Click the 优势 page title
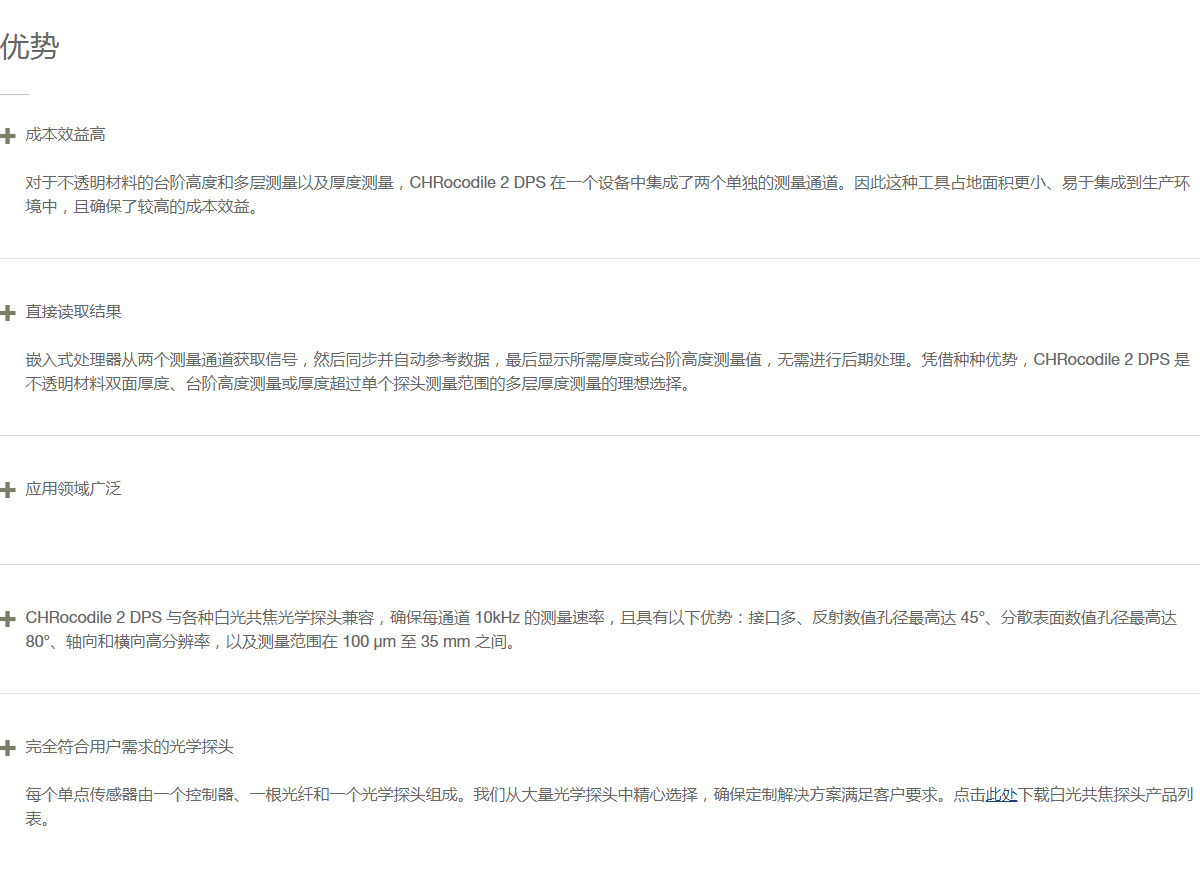Screen dimensions: 1200x886 point(30,47)
